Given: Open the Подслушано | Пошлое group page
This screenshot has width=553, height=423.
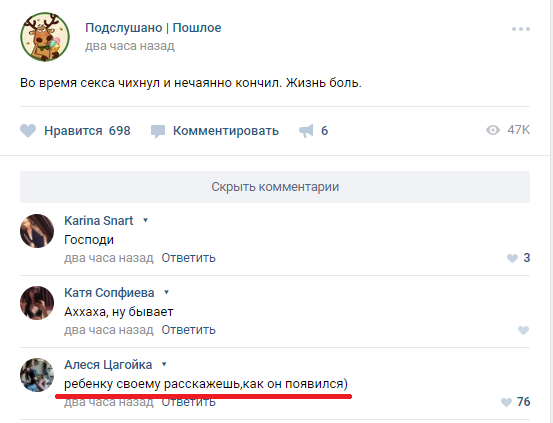Looking at the screenshot, I should click(153, 28).
